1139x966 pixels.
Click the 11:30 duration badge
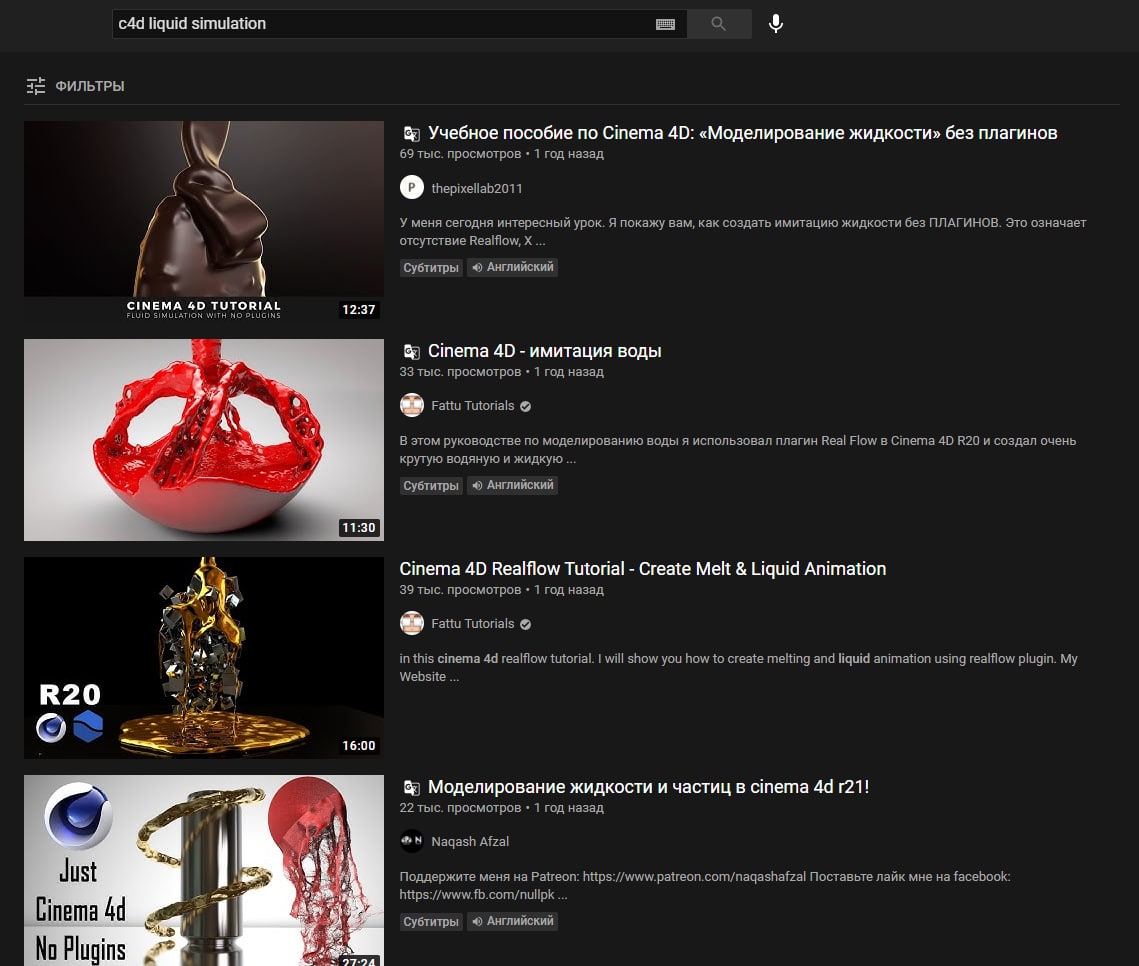359,527
